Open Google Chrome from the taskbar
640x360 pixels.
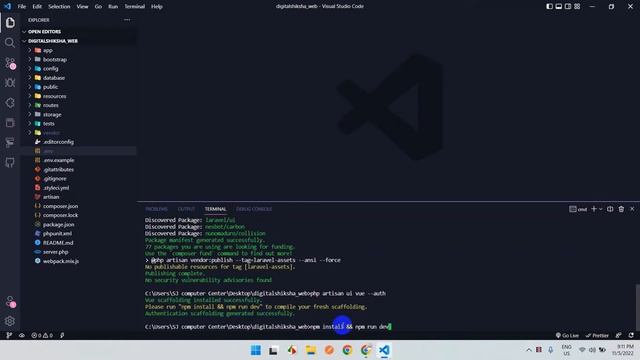(347, 350)
